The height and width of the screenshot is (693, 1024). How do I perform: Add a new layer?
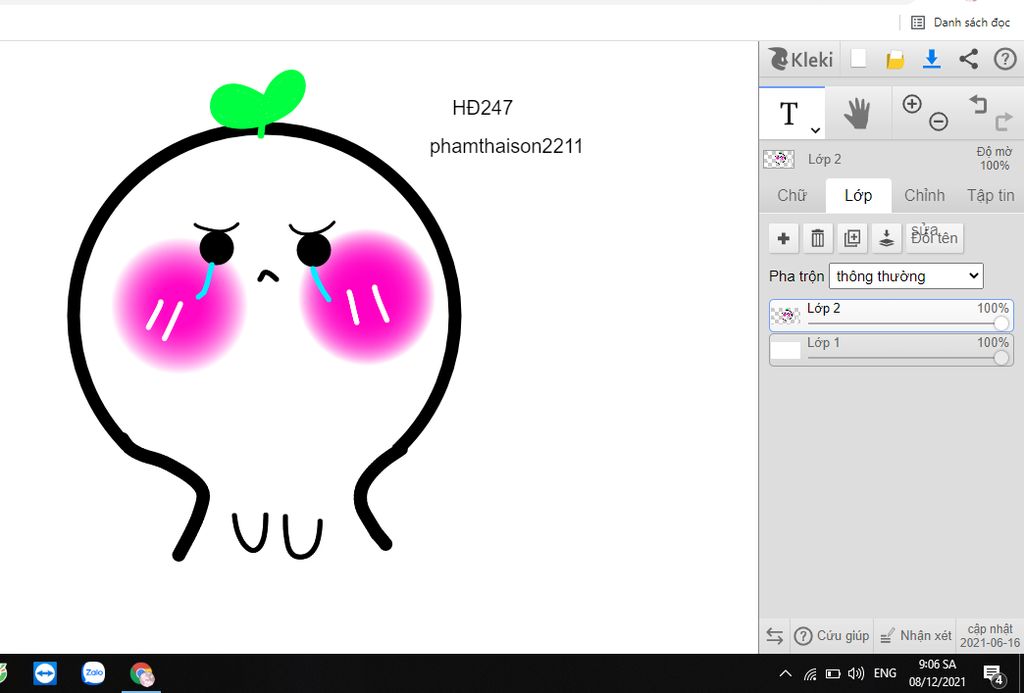[784, 238]
